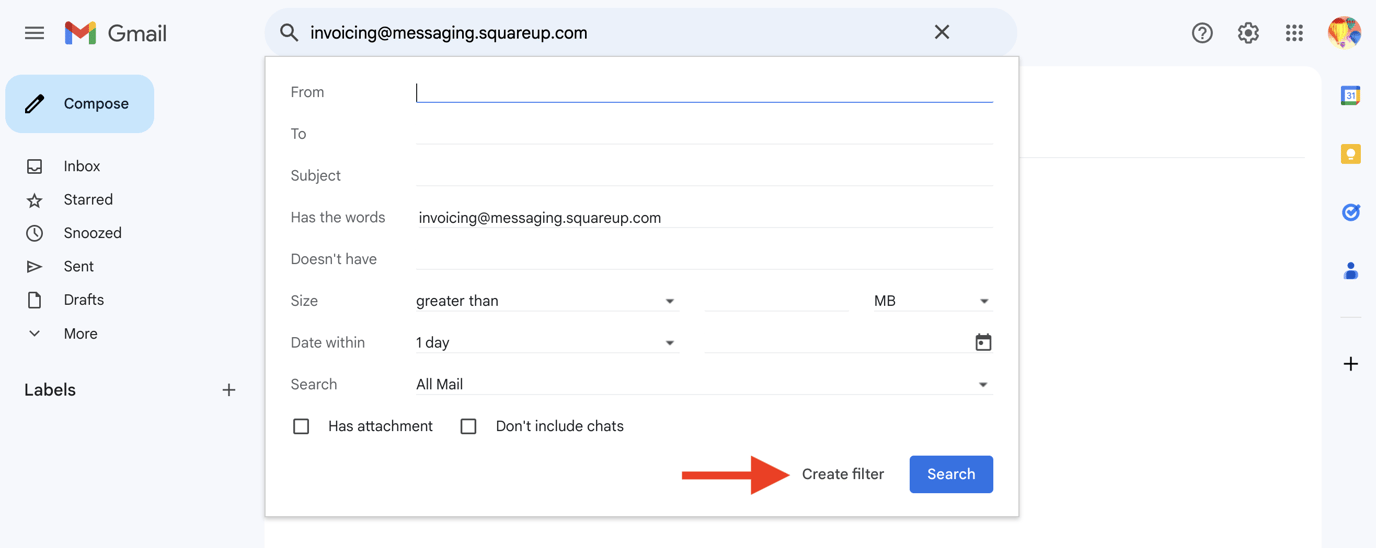Open the Drafts folder

[x=83, y=300]
